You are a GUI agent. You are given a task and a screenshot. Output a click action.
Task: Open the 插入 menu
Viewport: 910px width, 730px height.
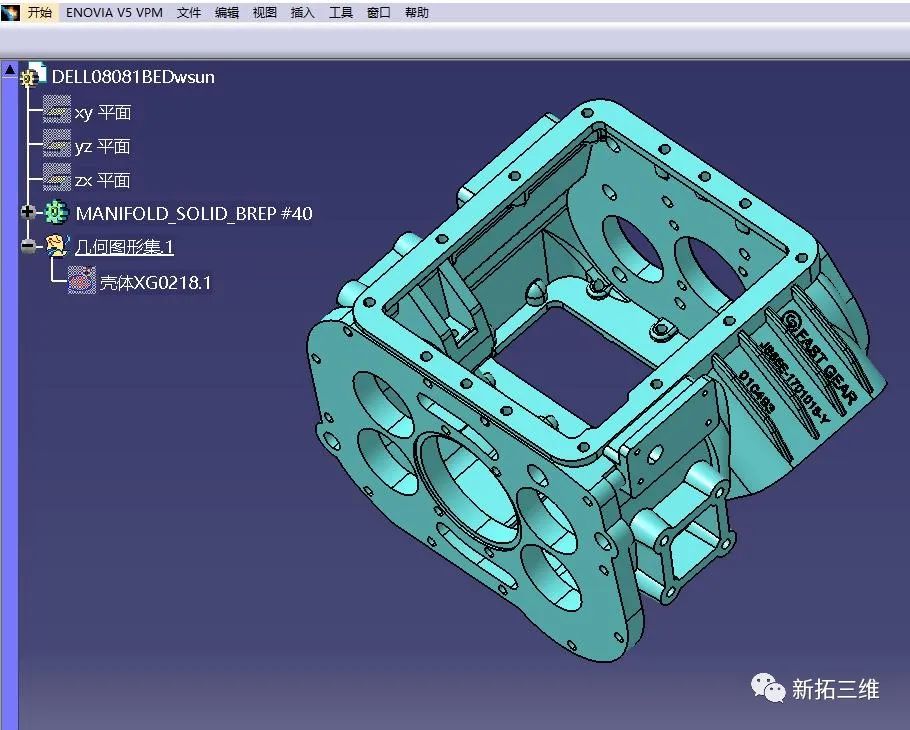[x=302, y=12]
